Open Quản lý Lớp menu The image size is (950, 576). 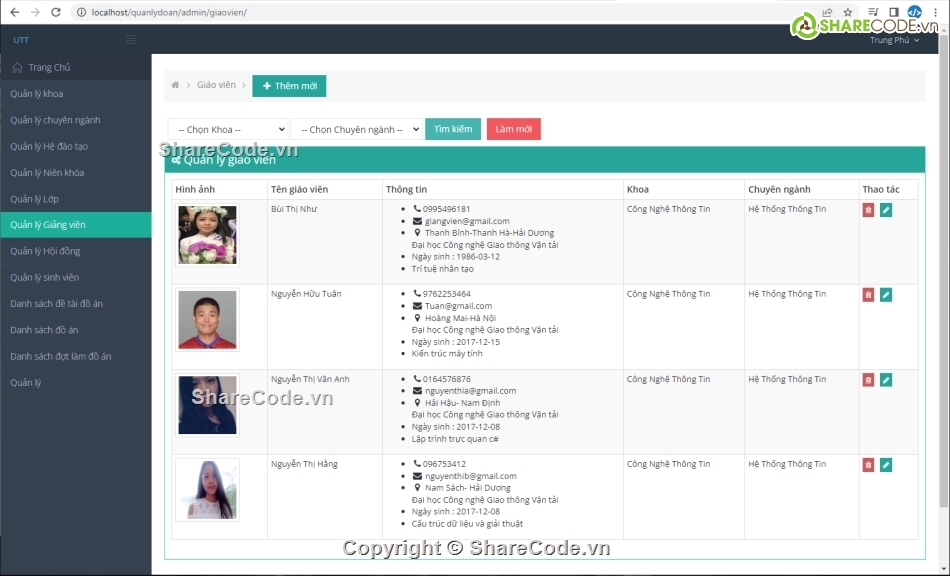tap(76, 199)
